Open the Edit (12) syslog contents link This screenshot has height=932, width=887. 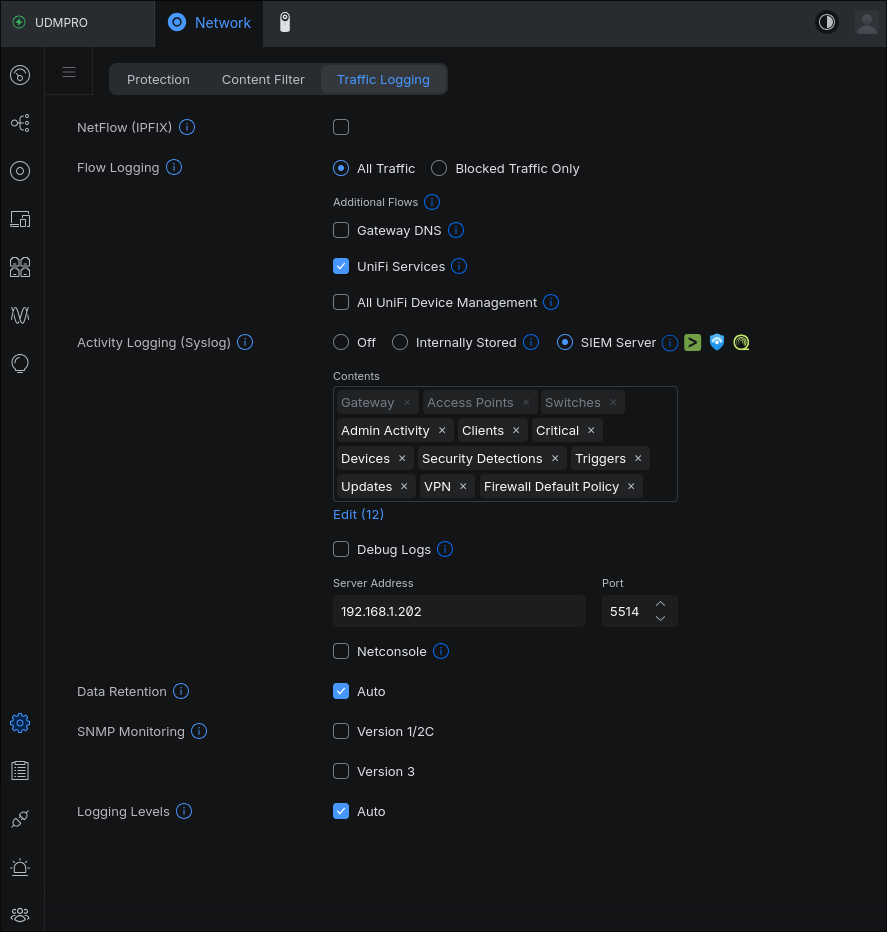click(358, 514)
